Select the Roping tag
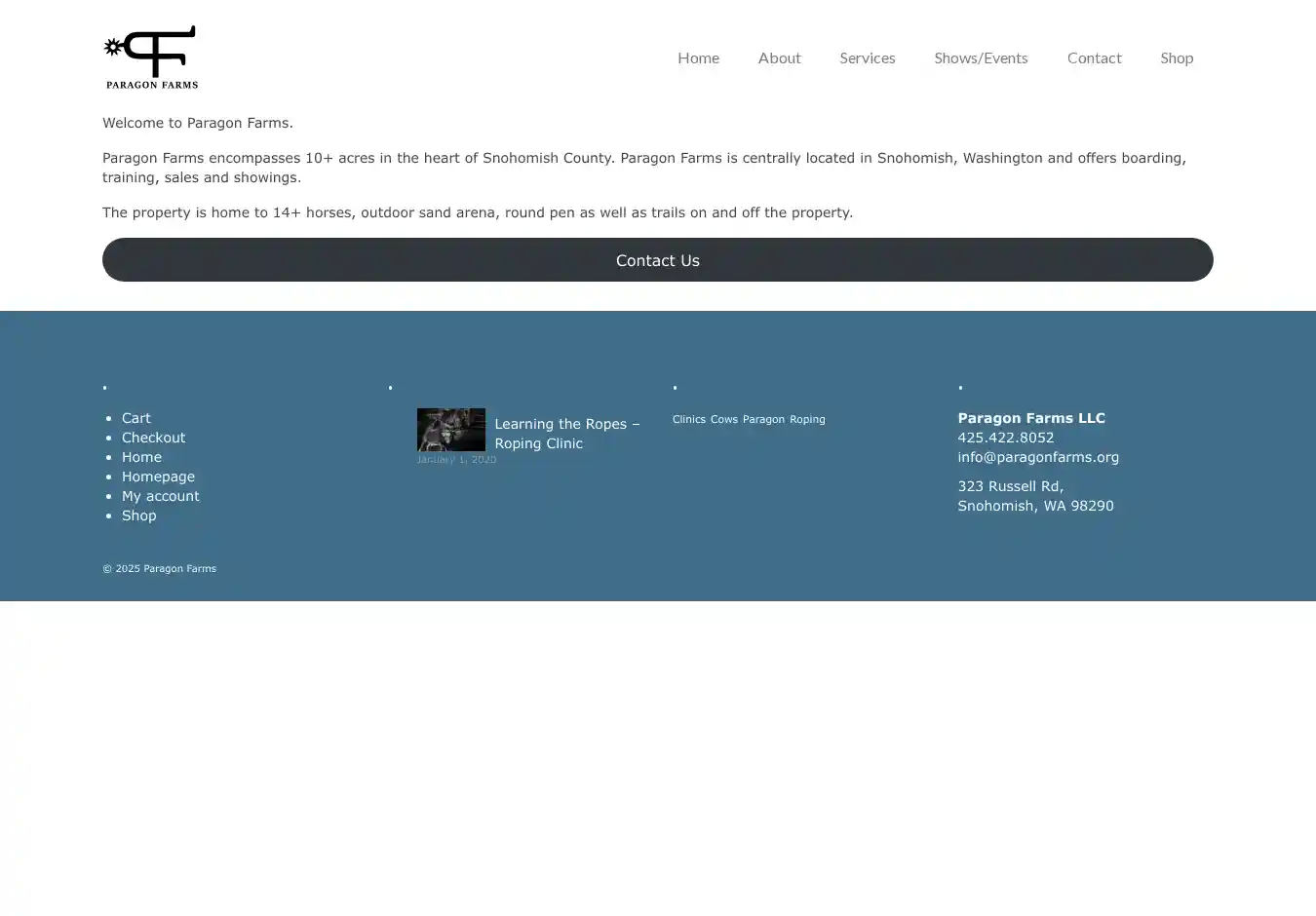 (x=807, y=419)
